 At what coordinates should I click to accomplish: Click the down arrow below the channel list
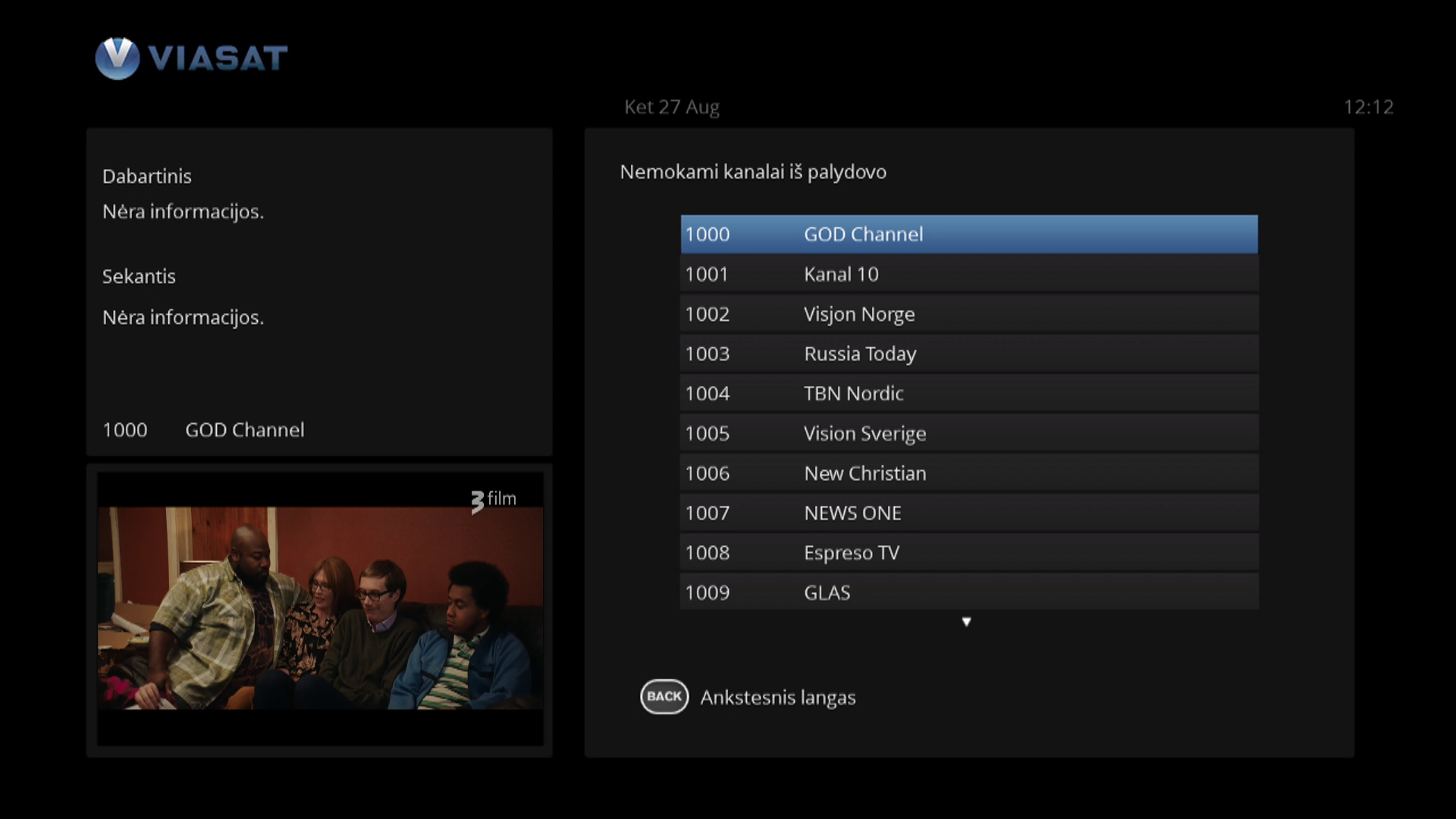point(966,622)
